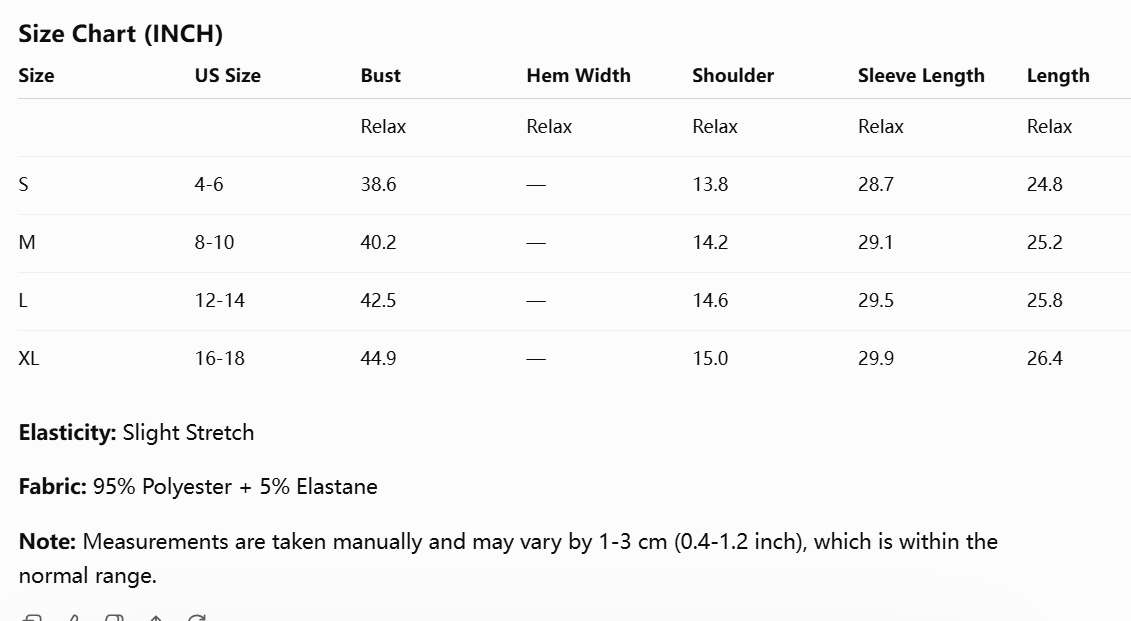Click the share upload arrow icon
Image resolution: width=1131 pixels, height=621 pixels.
(x=156, y=618)
